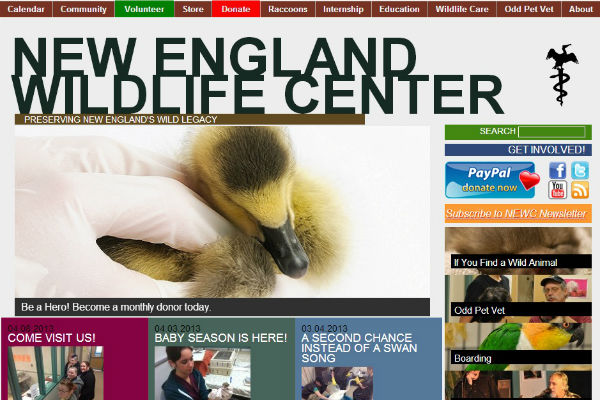Open the Twitter bird icon
Viewport: 600px width, 400px height.
click(580, 170)
